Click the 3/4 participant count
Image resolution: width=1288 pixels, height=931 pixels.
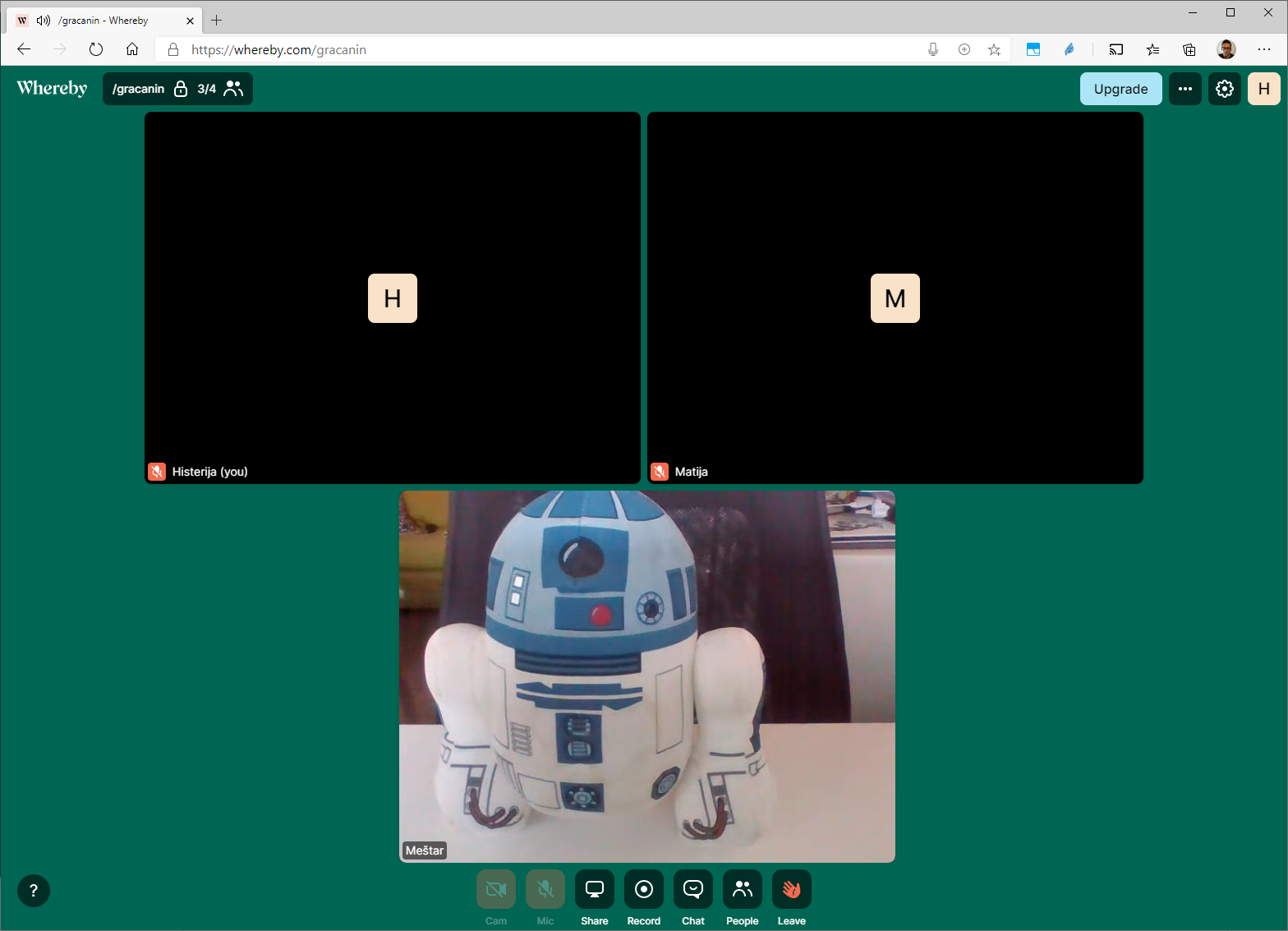click(207, 89)
